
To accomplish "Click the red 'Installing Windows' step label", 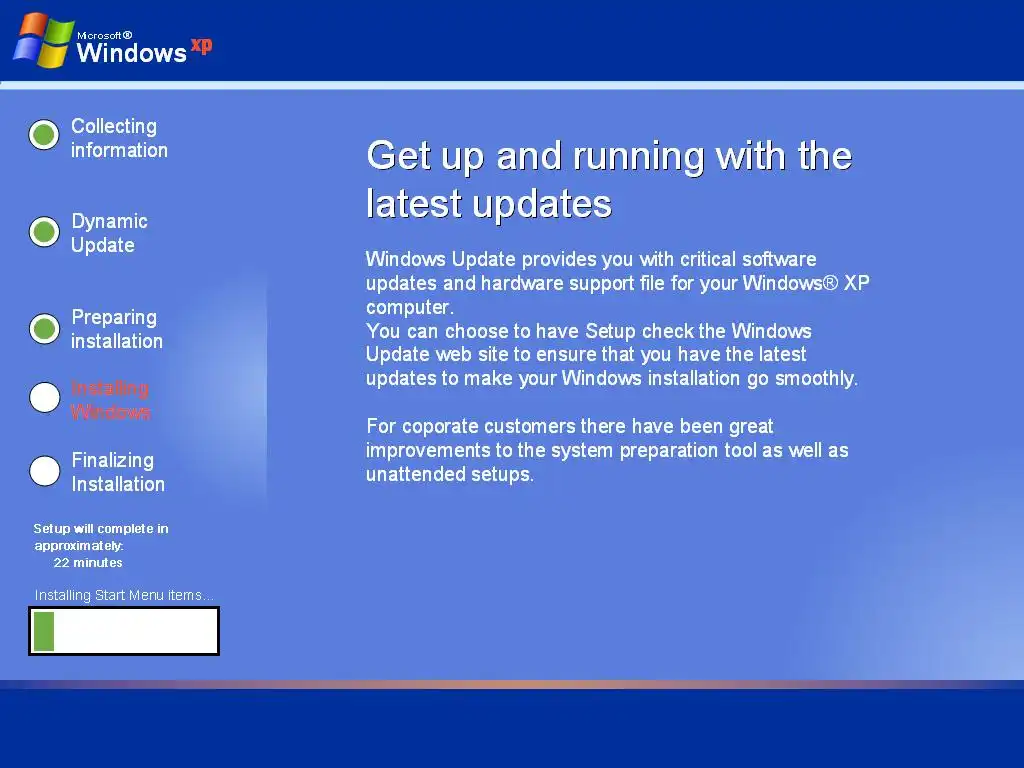I will click(110, 400).
